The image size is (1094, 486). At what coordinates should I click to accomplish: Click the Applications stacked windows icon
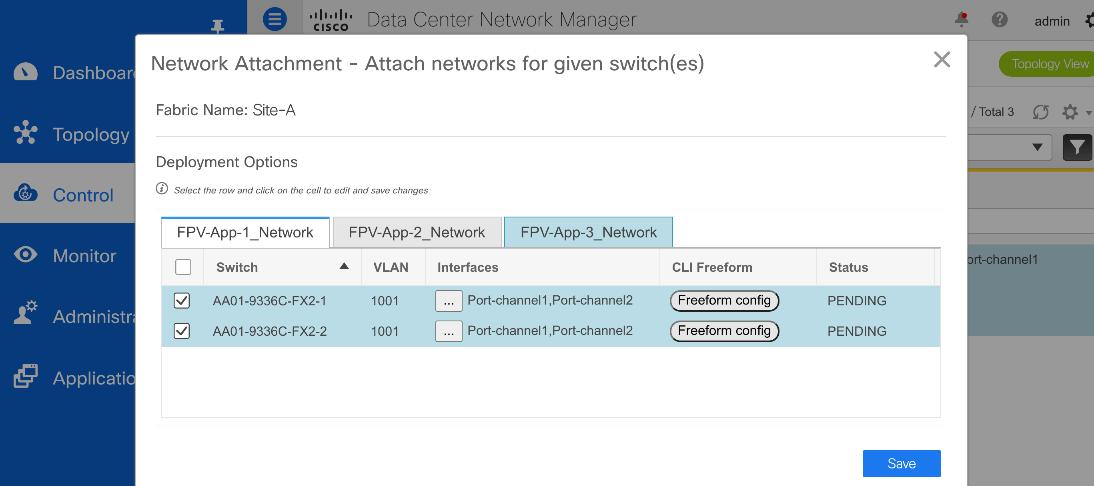tap(26, 376)
